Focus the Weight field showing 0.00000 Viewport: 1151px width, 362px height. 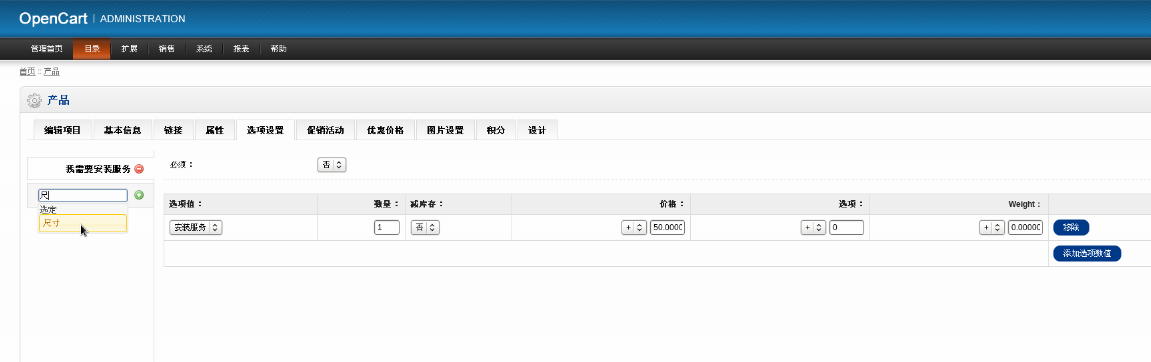(1025, 228)
